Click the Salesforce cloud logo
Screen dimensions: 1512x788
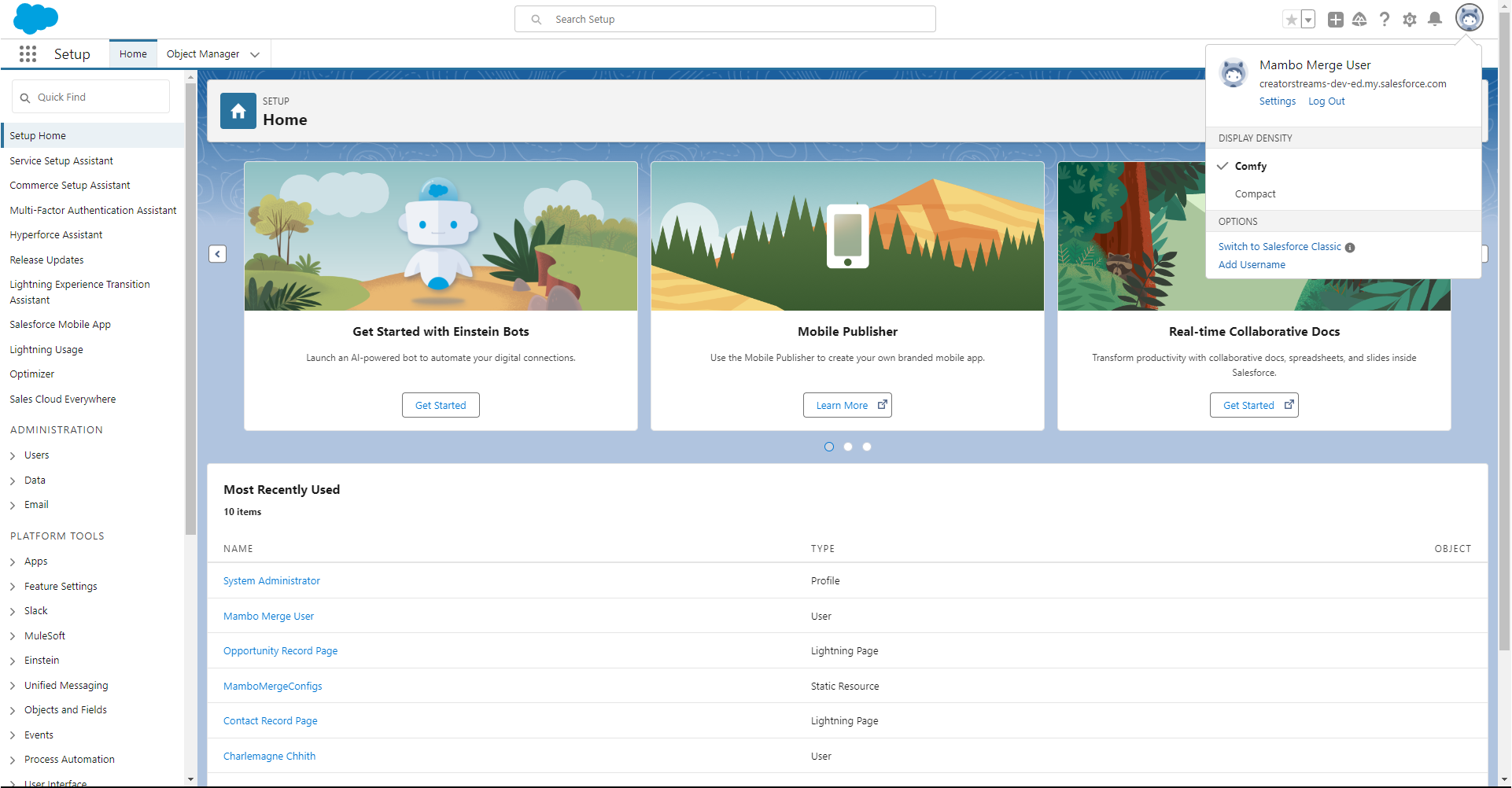(35, 17)
